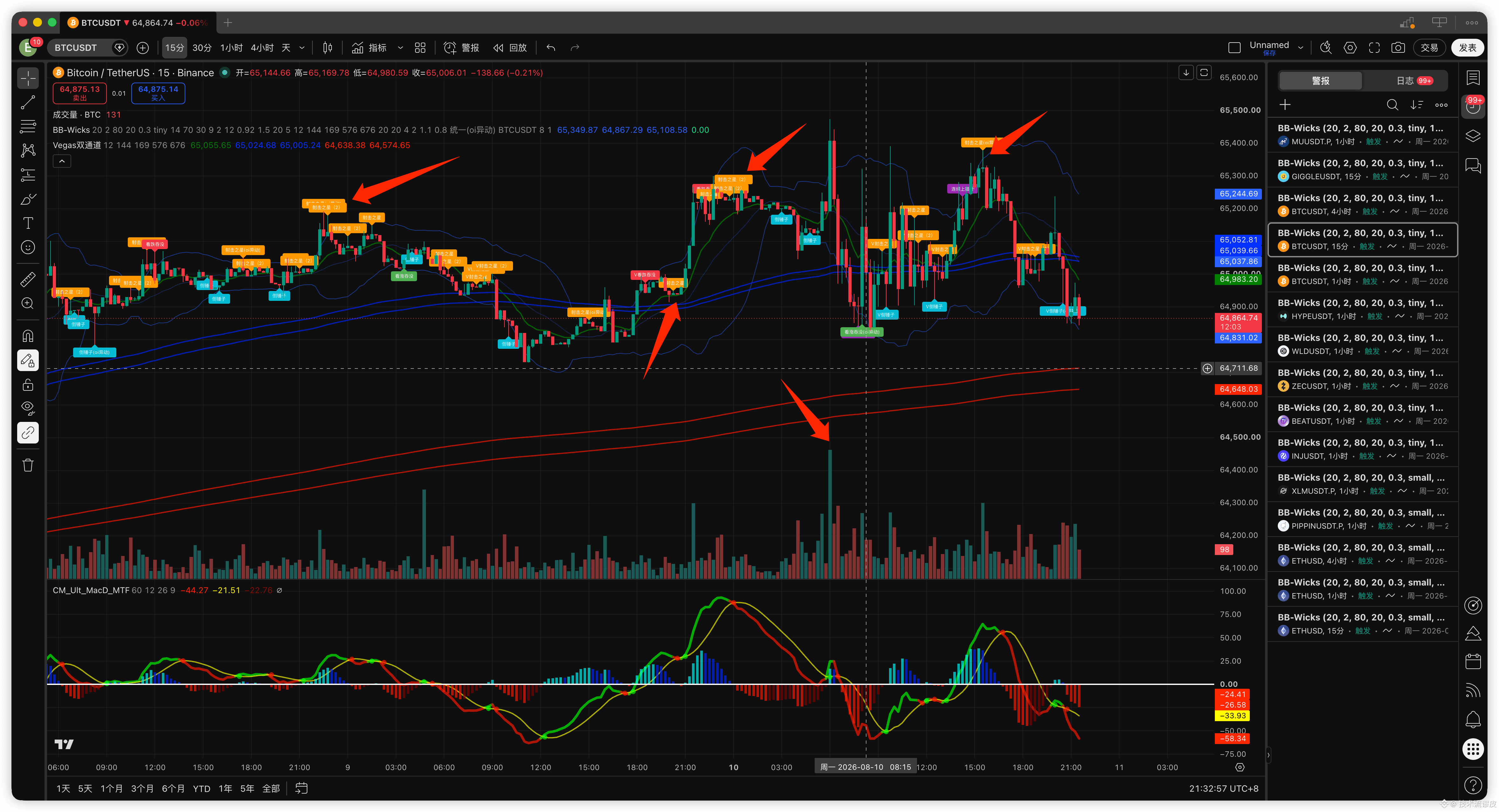Open the calendar panel in right sidebar
This screenshot has width=1499, height=812.
[1473, 661]
